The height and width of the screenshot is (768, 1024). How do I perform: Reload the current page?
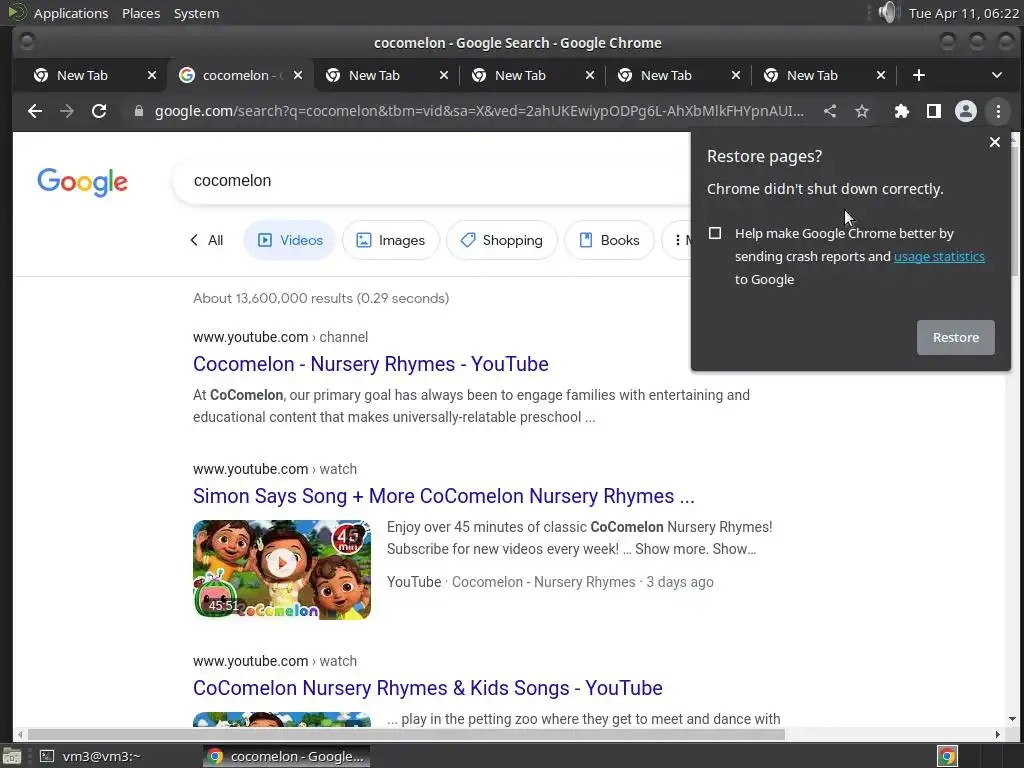(x=99, y=111)
